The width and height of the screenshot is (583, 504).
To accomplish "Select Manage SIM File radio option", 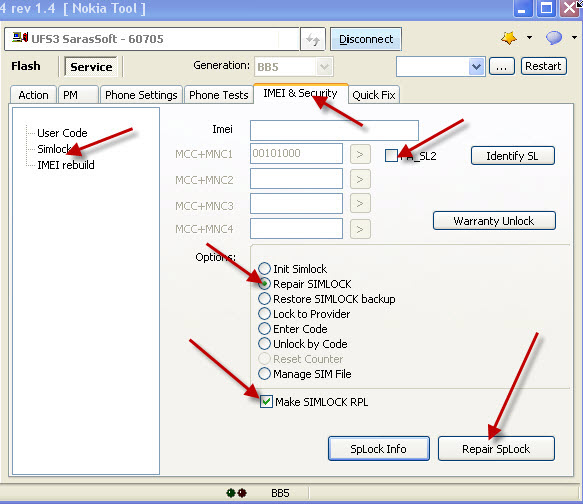I will click(264, 374).
